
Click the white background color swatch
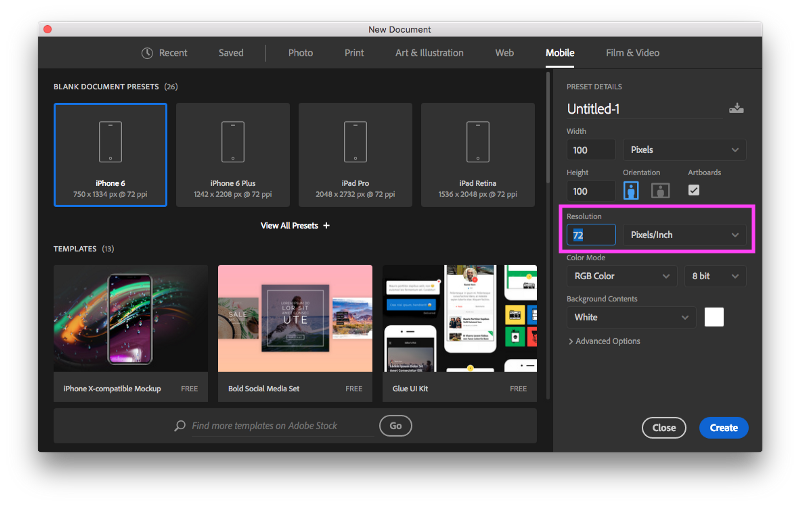pos(714,317)
